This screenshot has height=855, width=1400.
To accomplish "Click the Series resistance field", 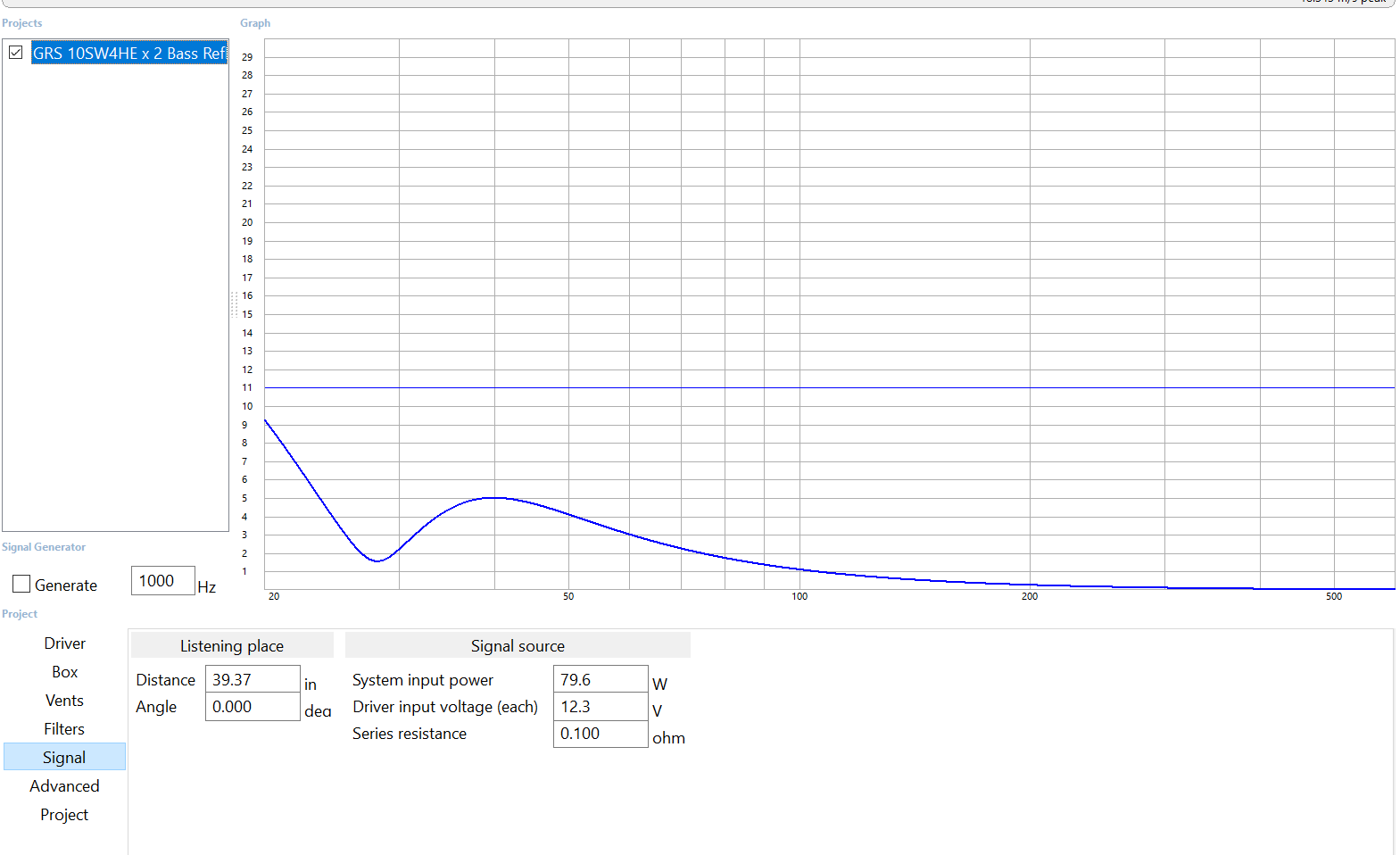I will [x=601, y=734].
